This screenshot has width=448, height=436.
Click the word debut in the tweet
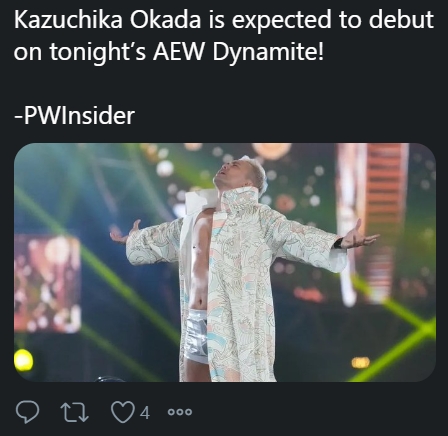tap(401, 19)
